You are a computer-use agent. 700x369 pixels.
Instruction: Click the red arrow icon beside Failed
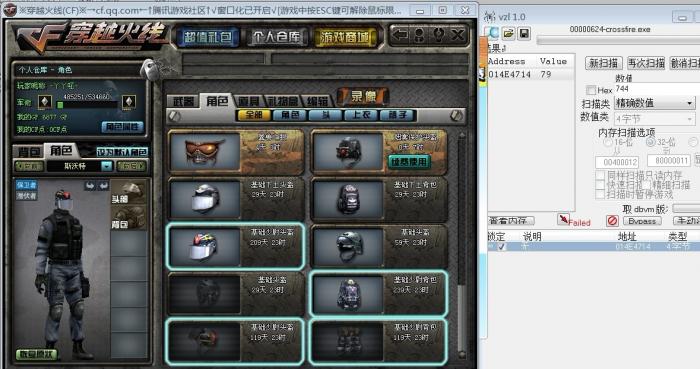click(563, 219)
